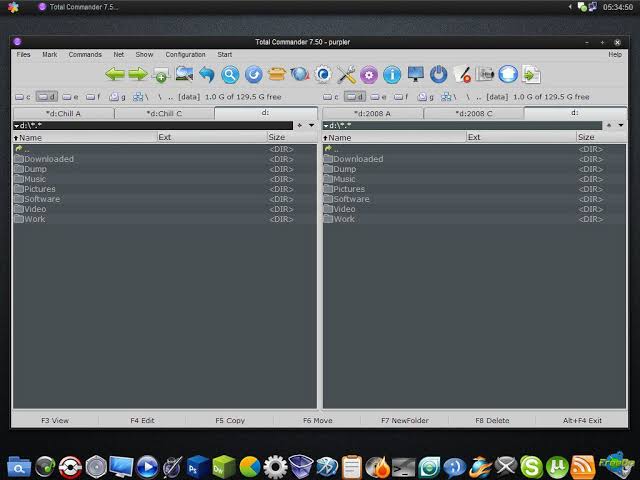Open right panel directory history dropdown arrow

tap(621, 125)
